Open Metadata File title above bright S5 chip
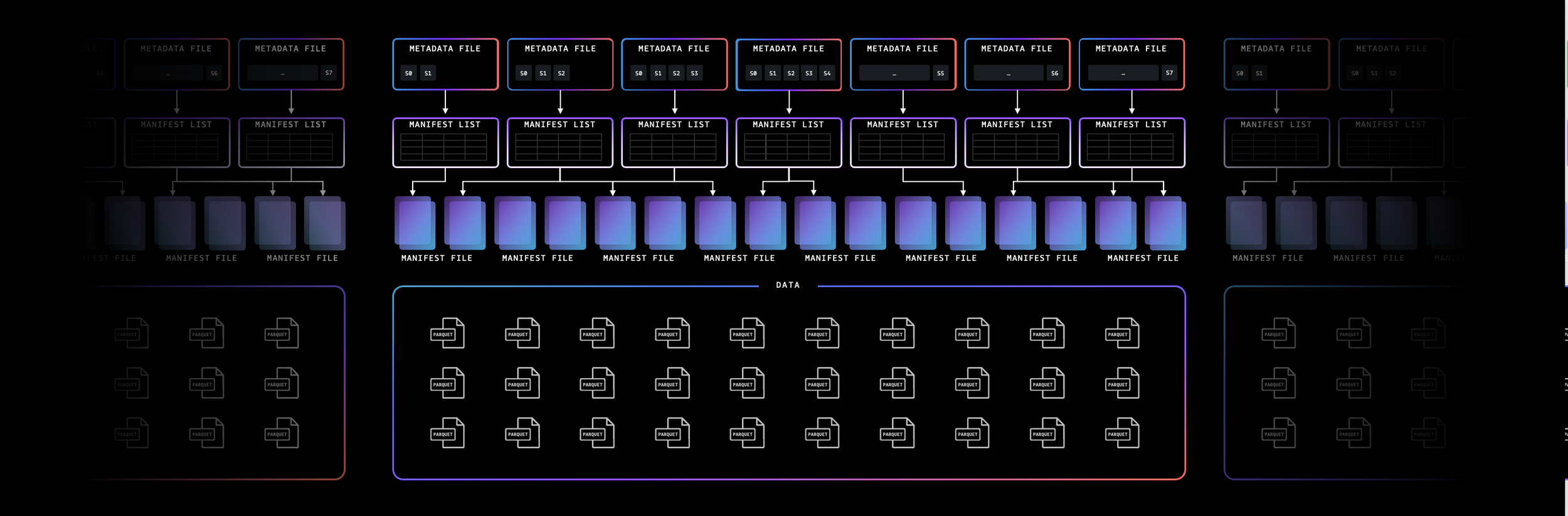 pyautogui.click(x=903, y=49)
